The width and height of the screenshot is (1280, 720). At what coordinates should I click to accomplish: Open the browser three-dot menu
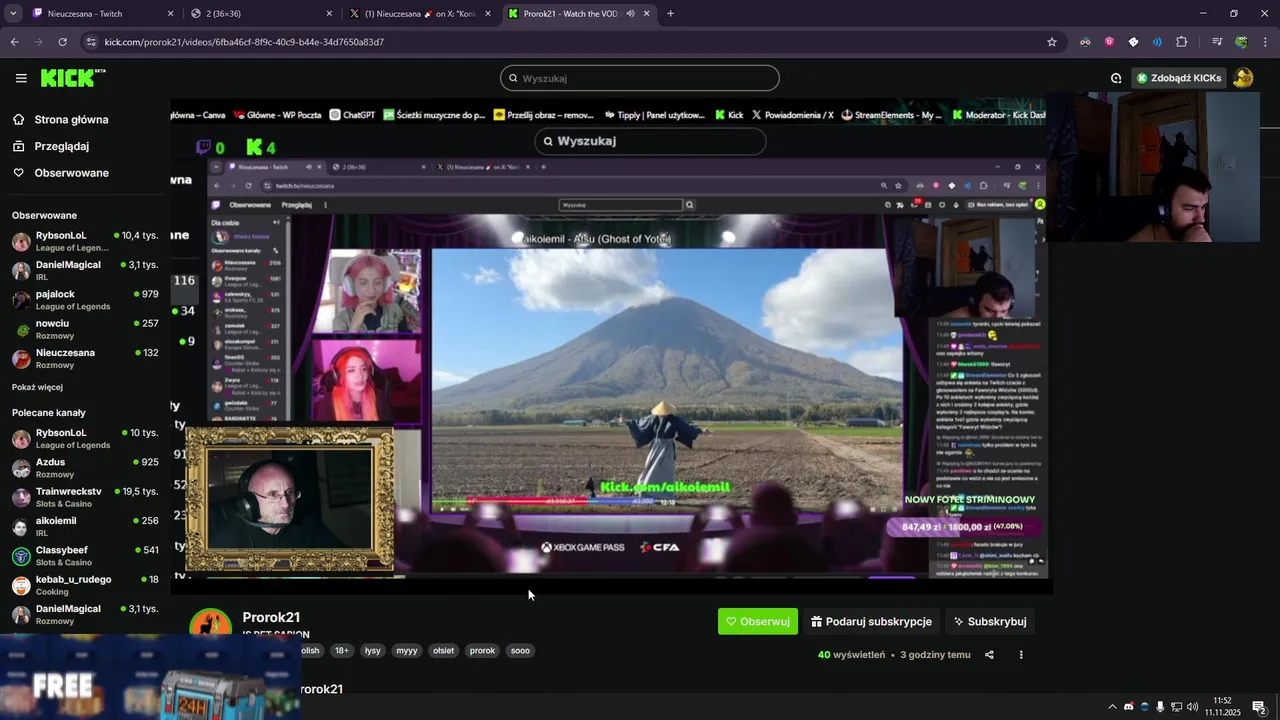pos(1265,42)
